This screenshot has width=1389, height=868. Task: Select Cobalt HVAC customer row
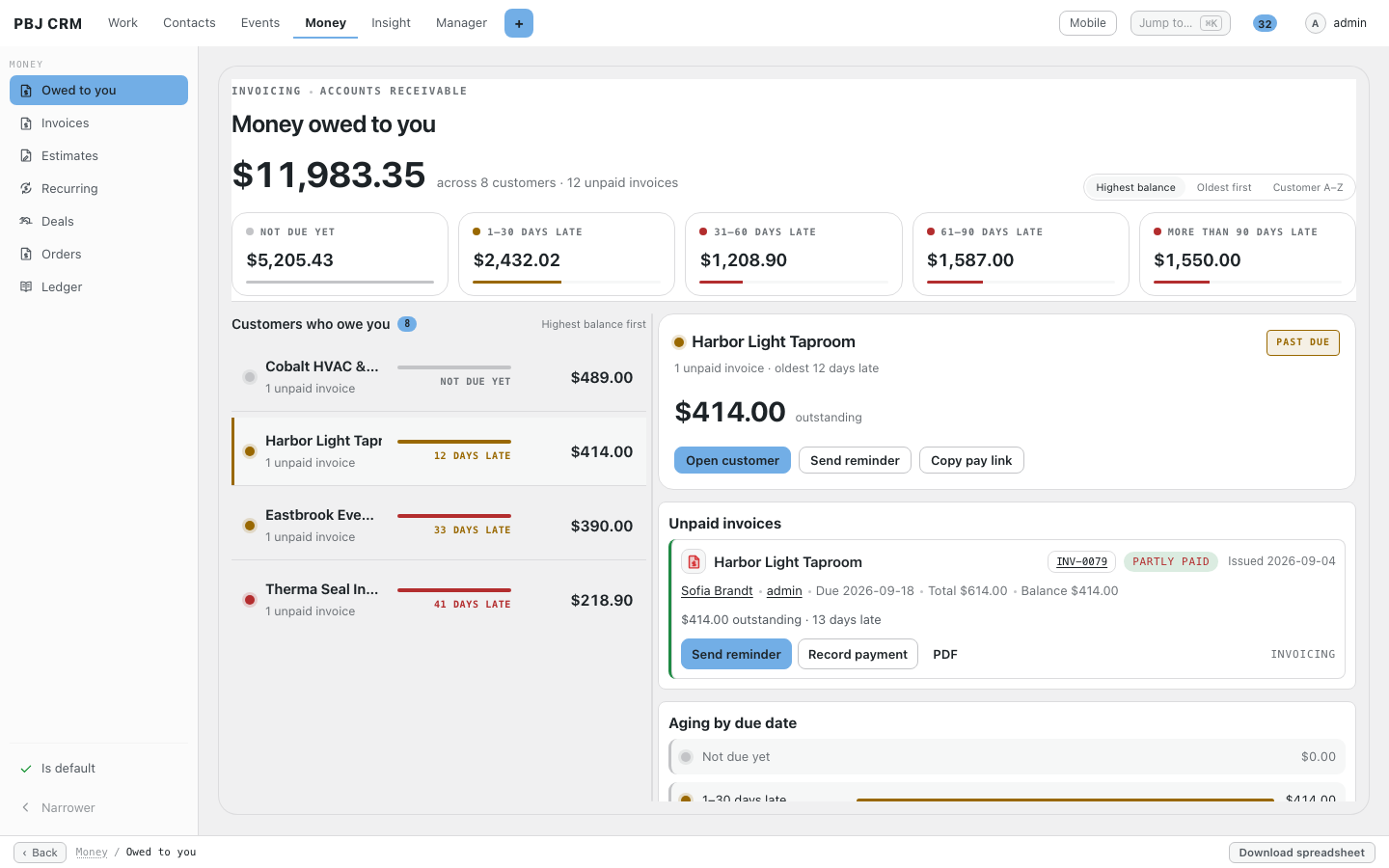tap(439, 377)
